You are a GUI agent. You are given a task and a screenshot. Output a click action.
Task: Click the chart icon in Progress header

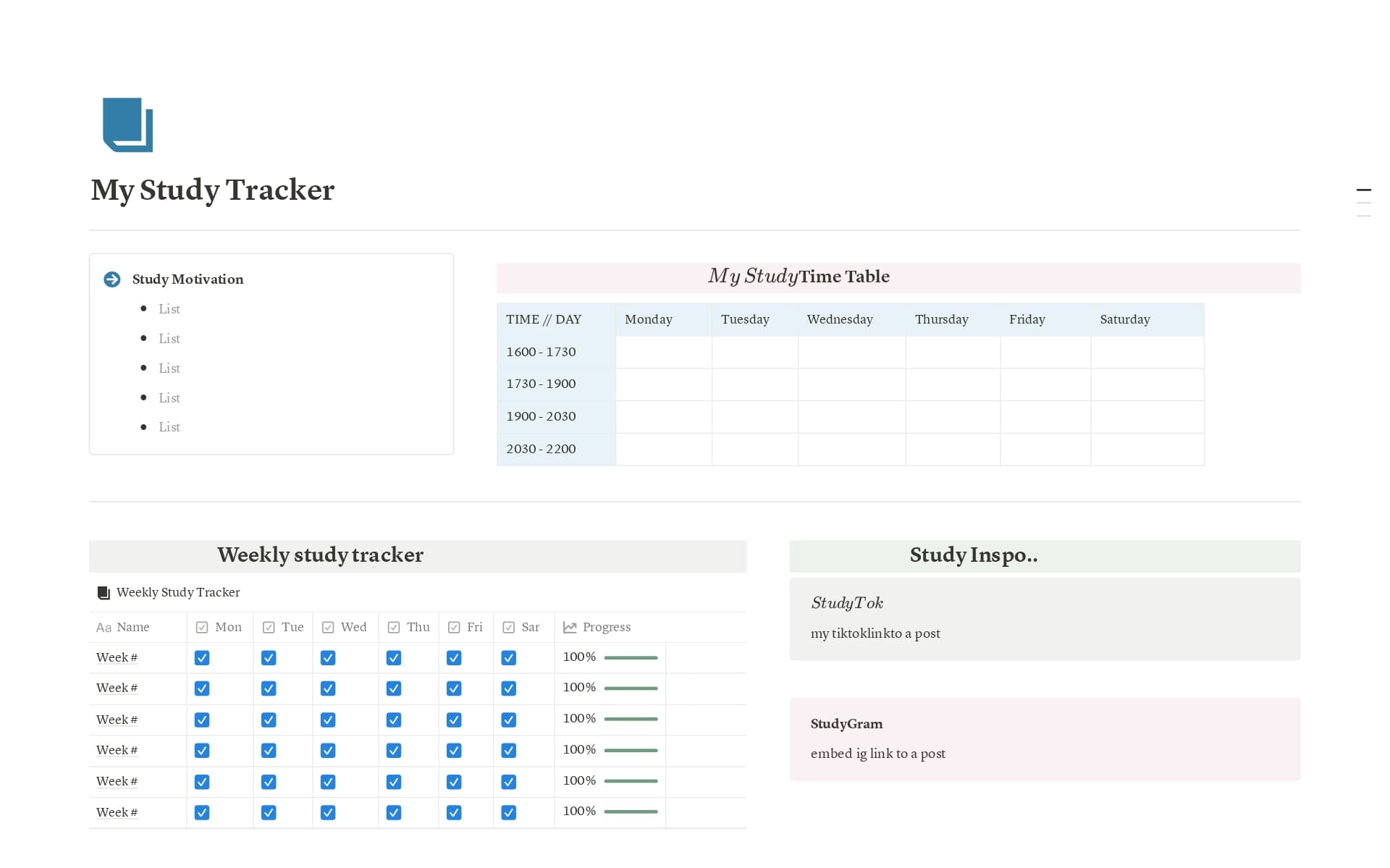click(570, 628)
